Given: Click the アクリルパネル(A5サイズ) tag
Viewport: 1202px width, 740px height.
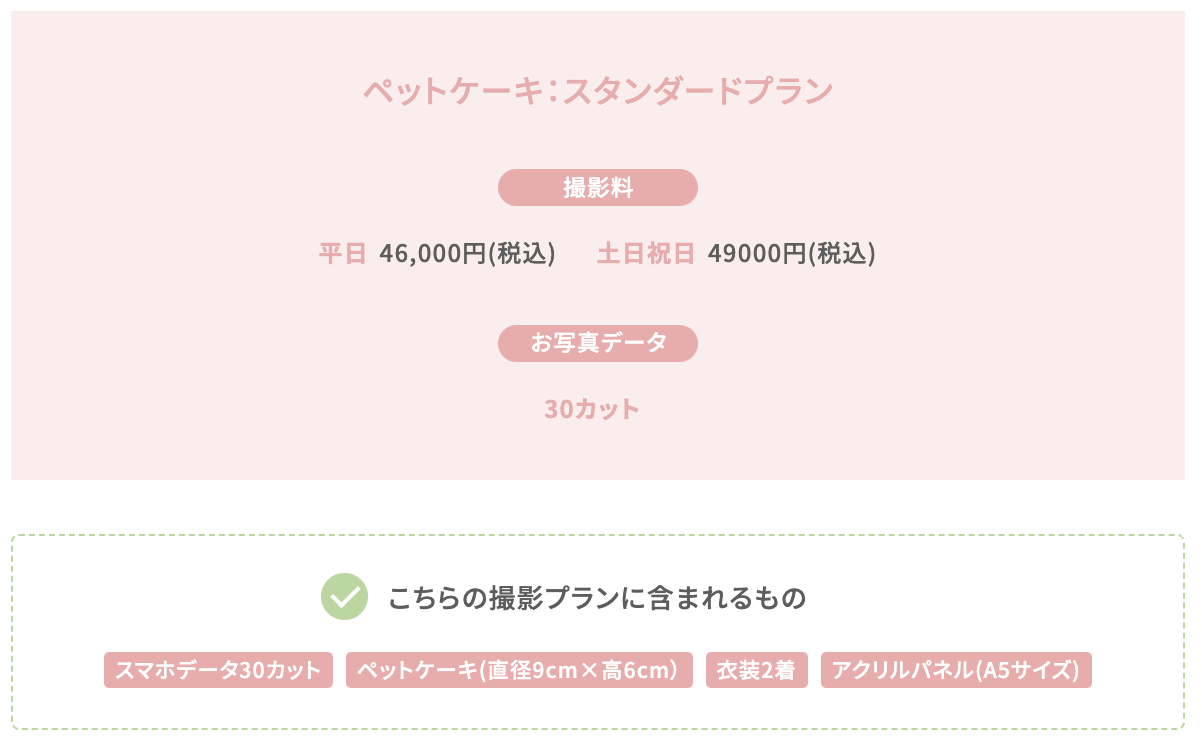Looking at the screenshot, I should pos(956,670).
